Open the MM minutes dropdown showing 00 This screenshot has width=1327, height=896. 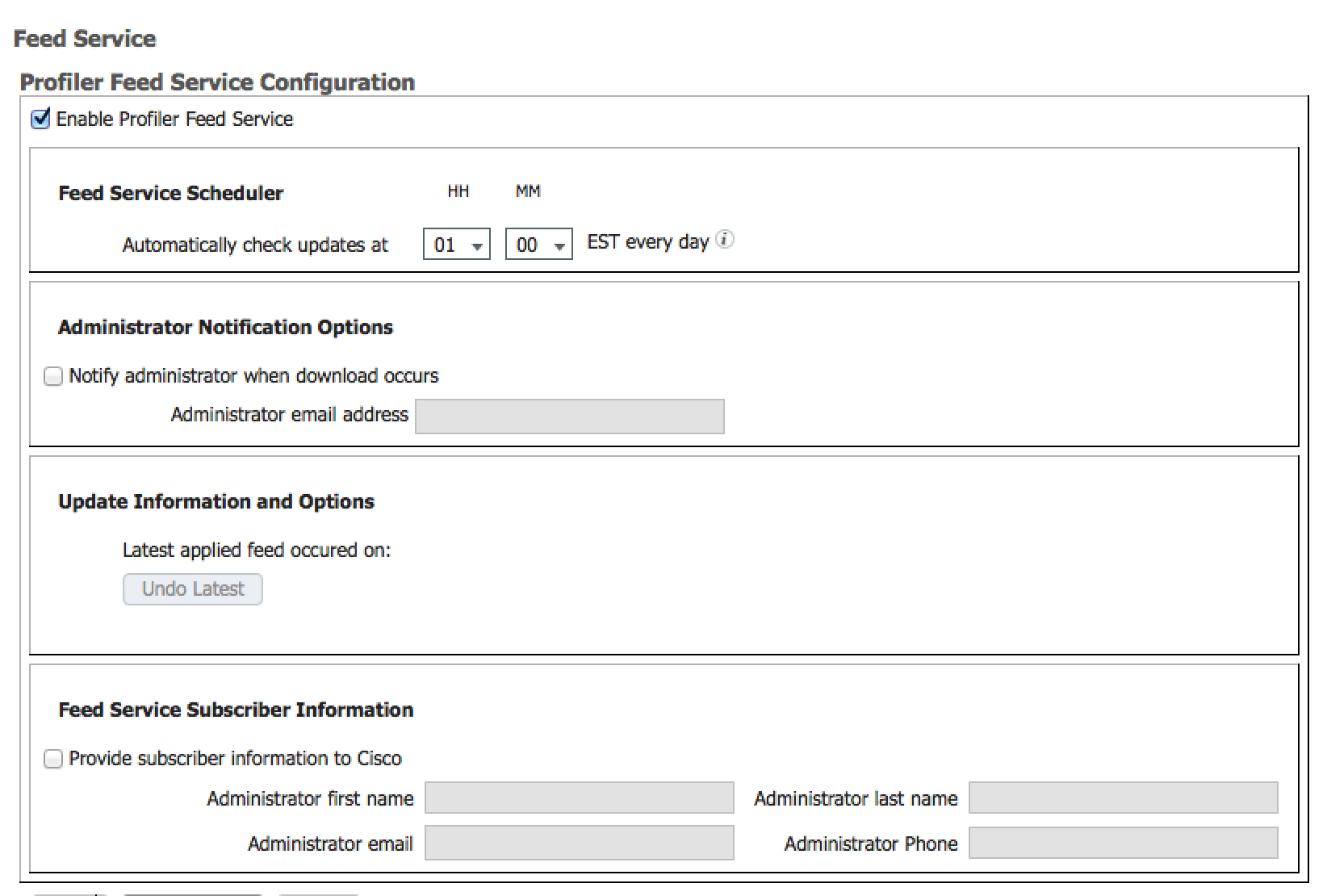[x=539, y=245]
